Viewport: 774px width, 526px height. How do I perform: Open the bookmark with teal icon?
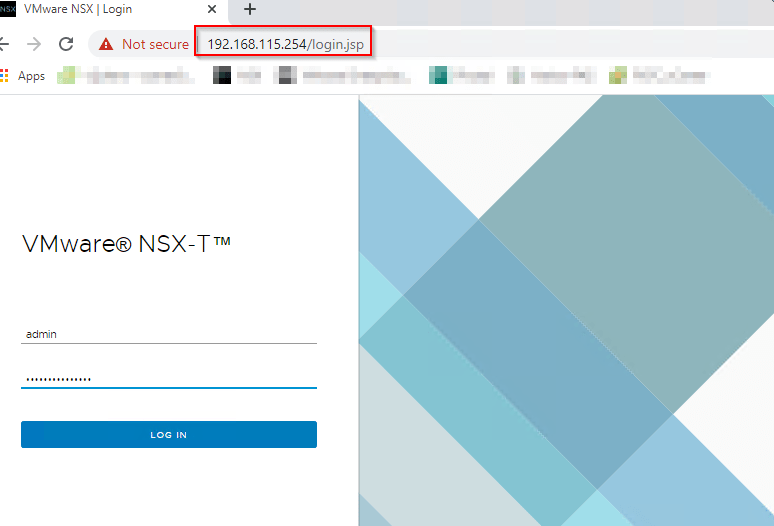click(462, 75)
